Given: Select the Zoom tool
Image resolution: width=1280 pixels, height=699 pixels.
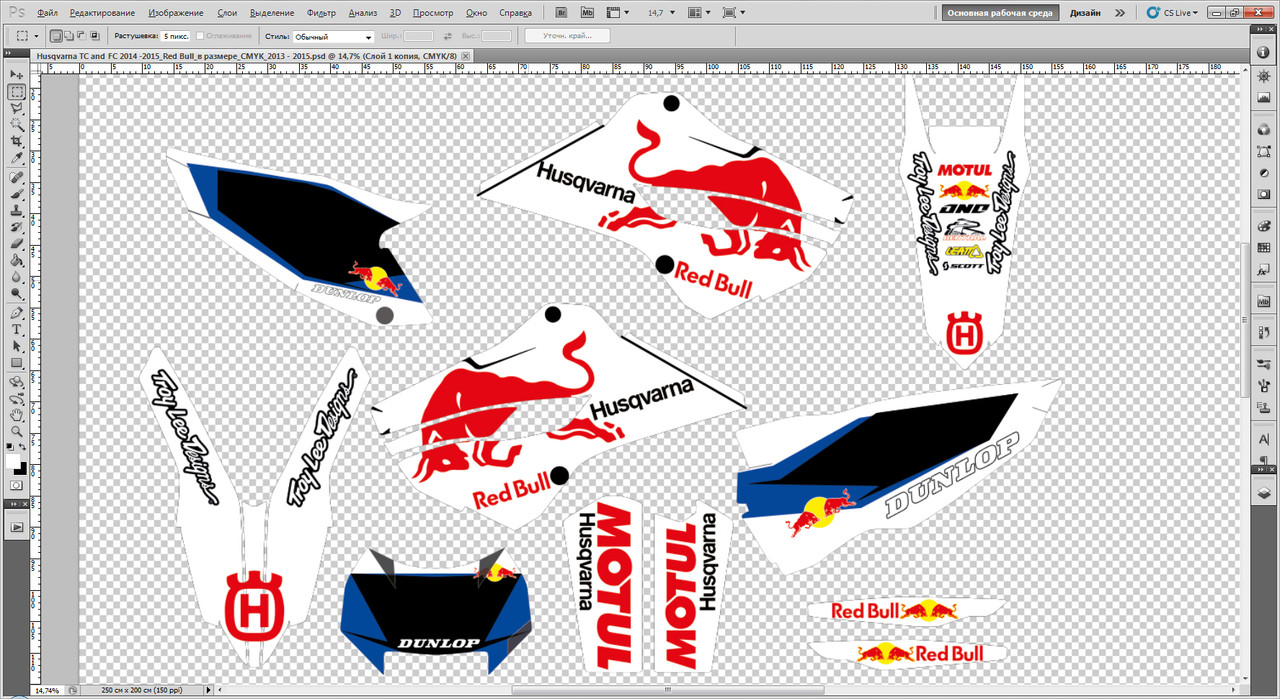Looking at the screenshot, I should pos(17,431).
